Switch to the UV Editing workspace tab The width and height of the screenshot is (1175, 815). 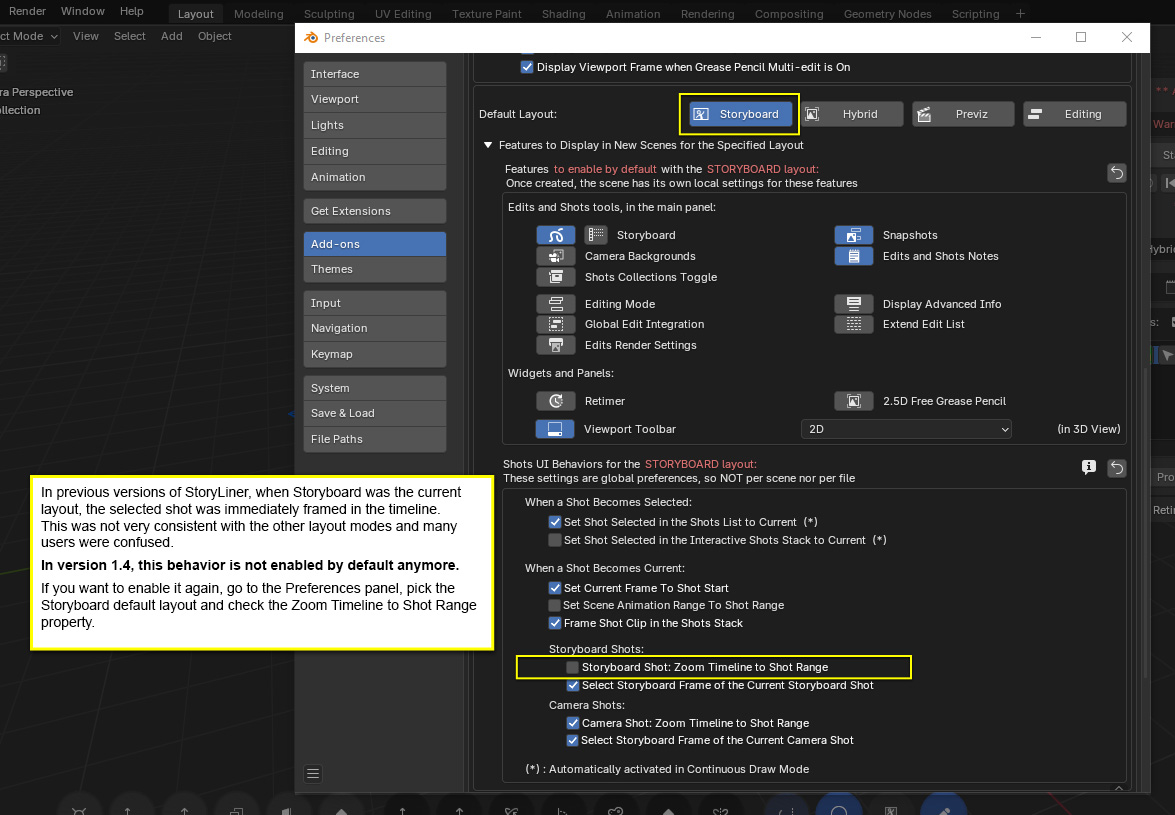[x=403, y=14]
